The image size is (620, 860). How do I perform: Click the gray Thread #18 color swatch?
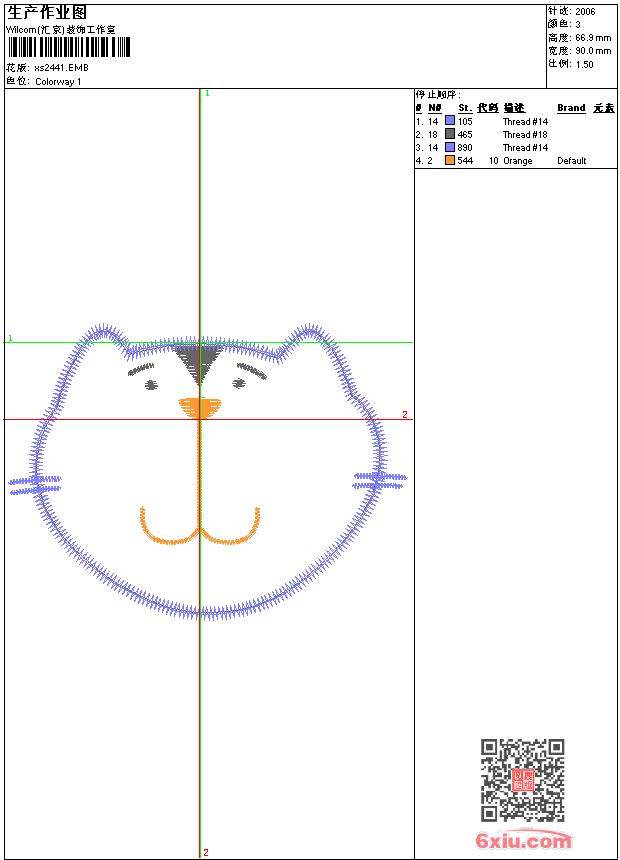point(450,134)
